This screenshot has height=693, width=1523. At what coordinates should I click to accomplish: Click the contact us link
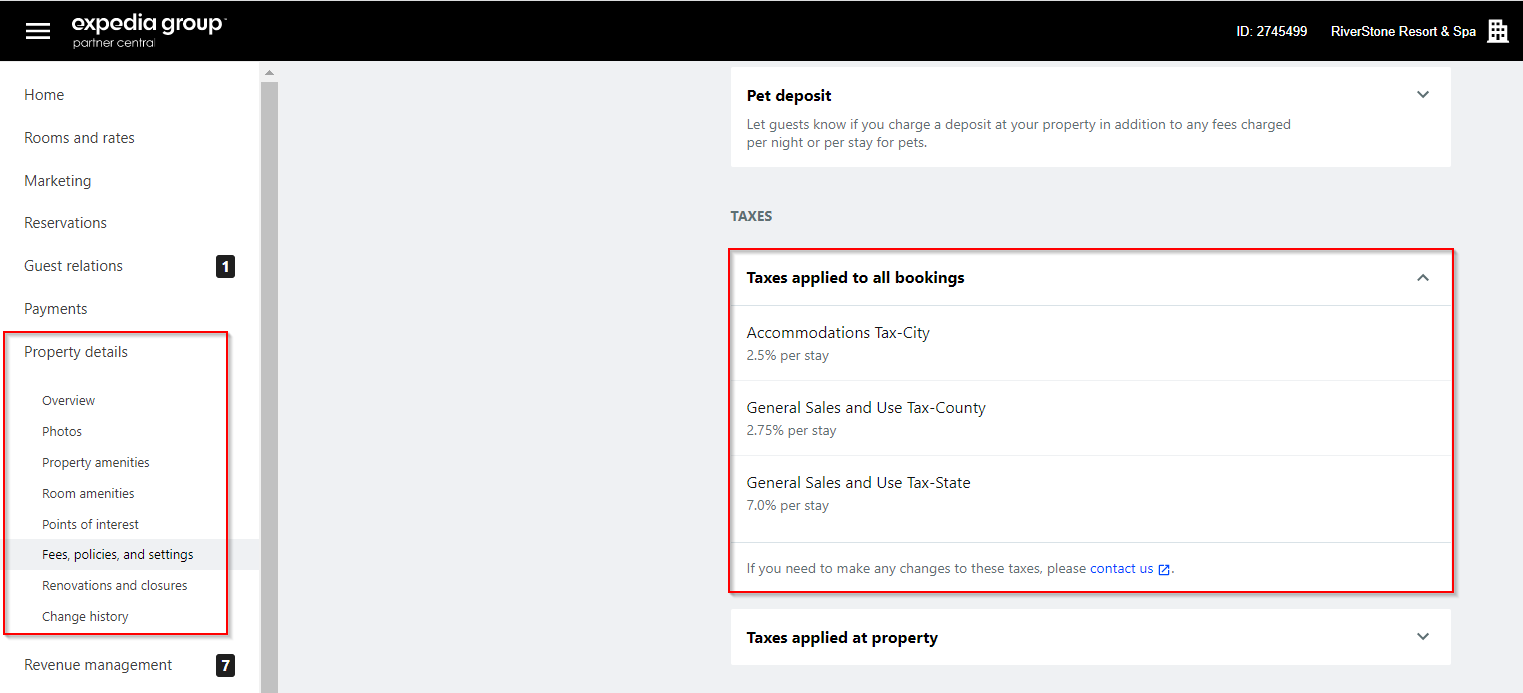[1121, 569]
